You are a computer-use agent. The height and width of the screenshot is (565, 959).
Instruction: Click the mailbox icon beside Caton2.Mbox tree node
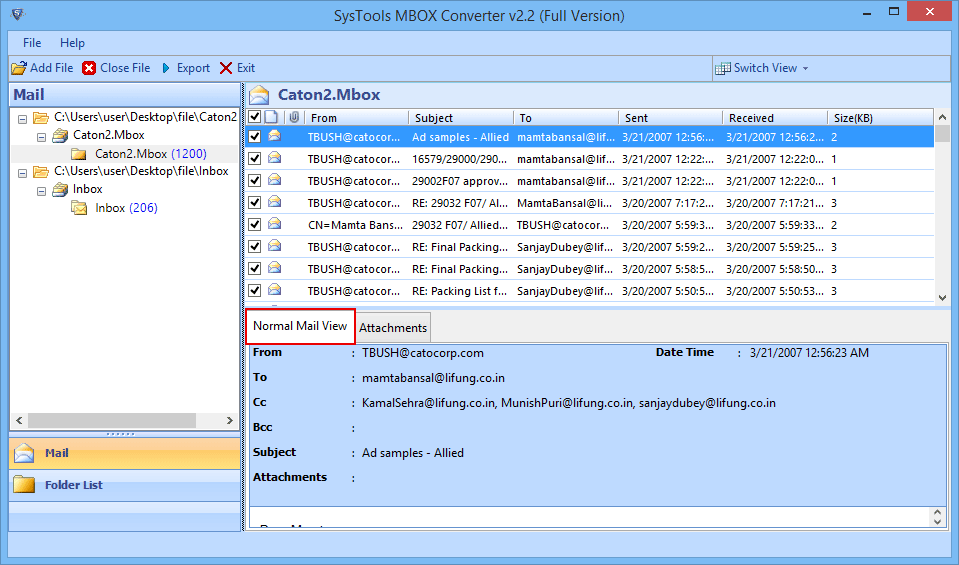[60, 135]
